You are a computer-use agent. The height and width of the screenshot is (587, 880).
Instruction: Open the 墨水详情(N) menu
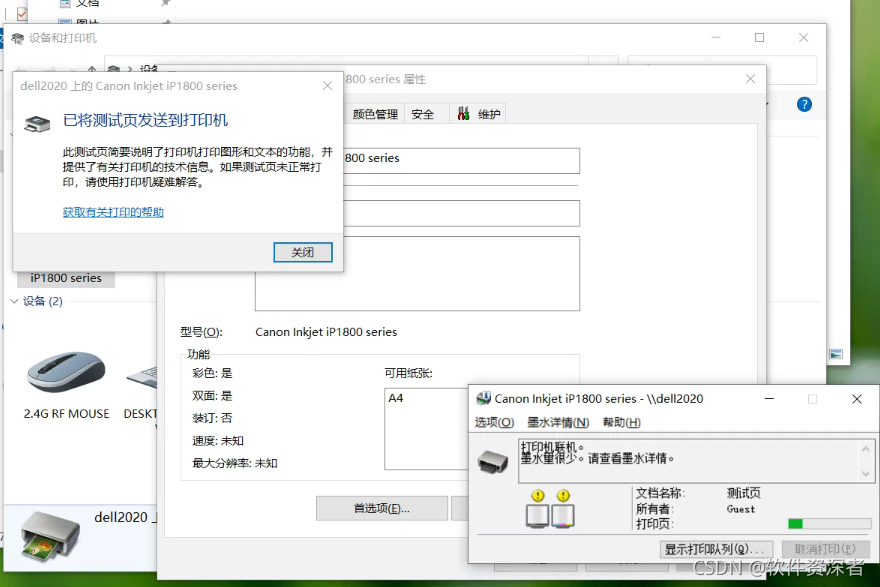tap(558, 422)
